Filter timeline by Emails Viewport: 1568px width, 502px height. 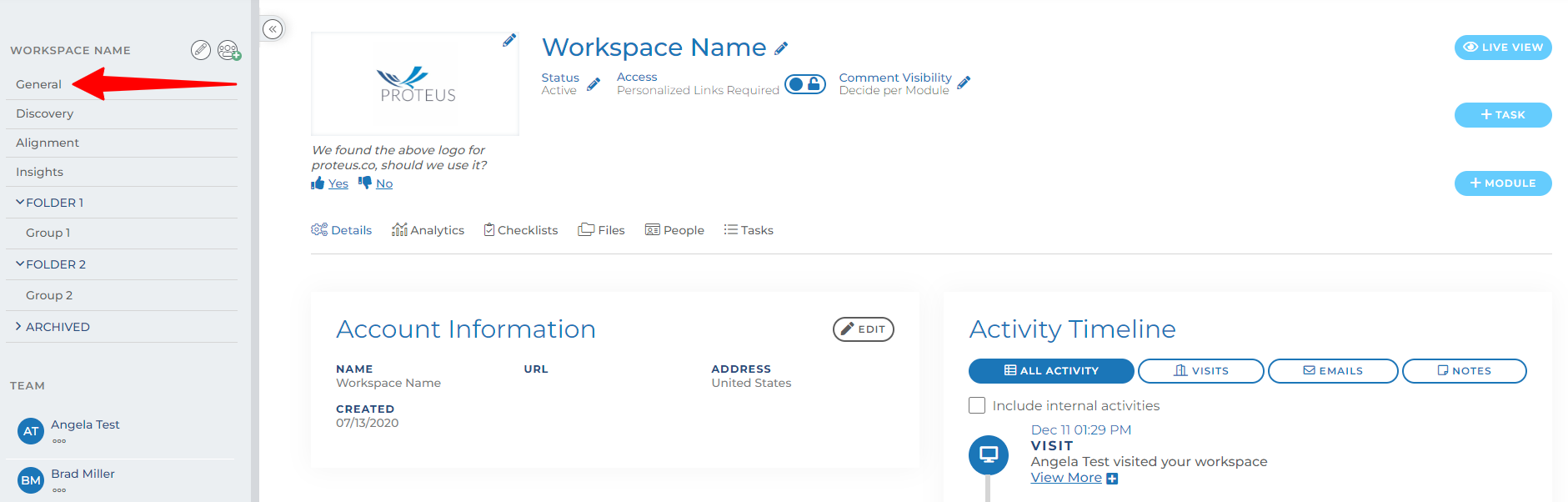tap(1333, 371)
